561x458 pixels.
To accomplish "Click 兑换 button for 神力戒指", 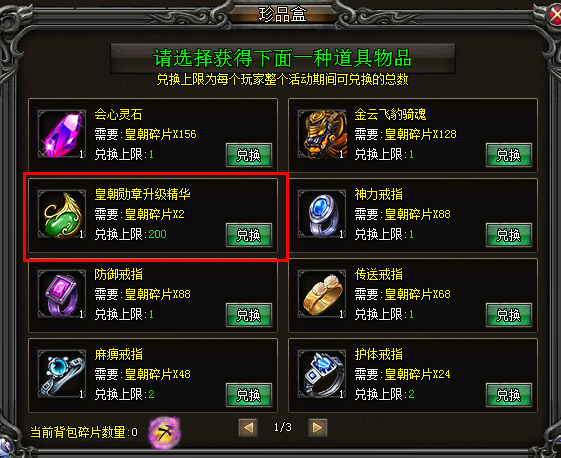I will [508, 235].
